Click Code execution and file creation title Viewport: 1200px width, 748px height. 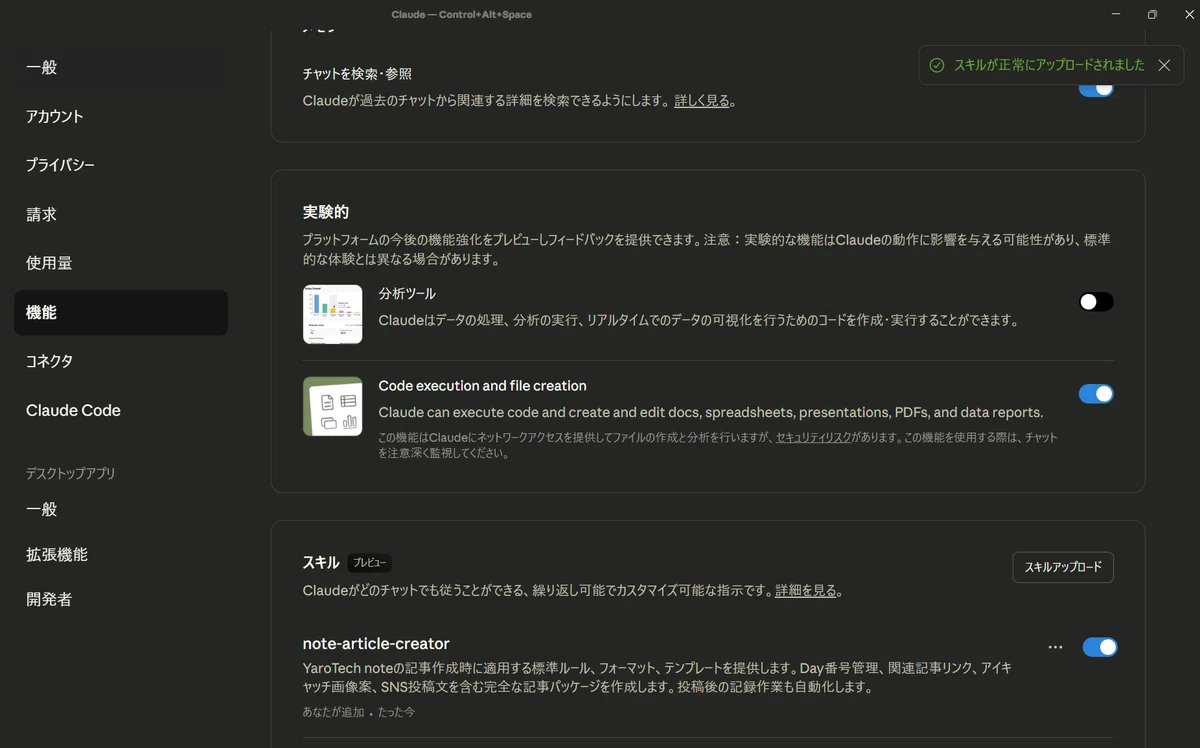tap(482, 386)
